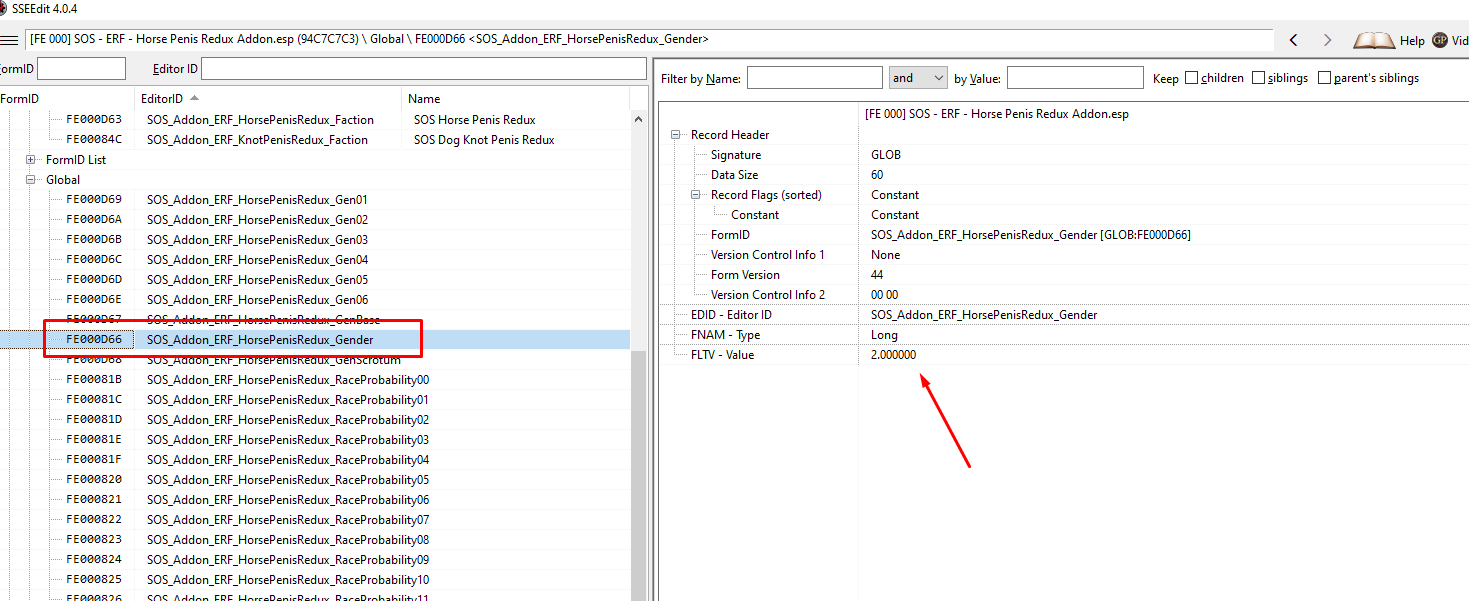Sort by the FormID column header
The image size is (1469, 601).
click(x=67, y=99)
